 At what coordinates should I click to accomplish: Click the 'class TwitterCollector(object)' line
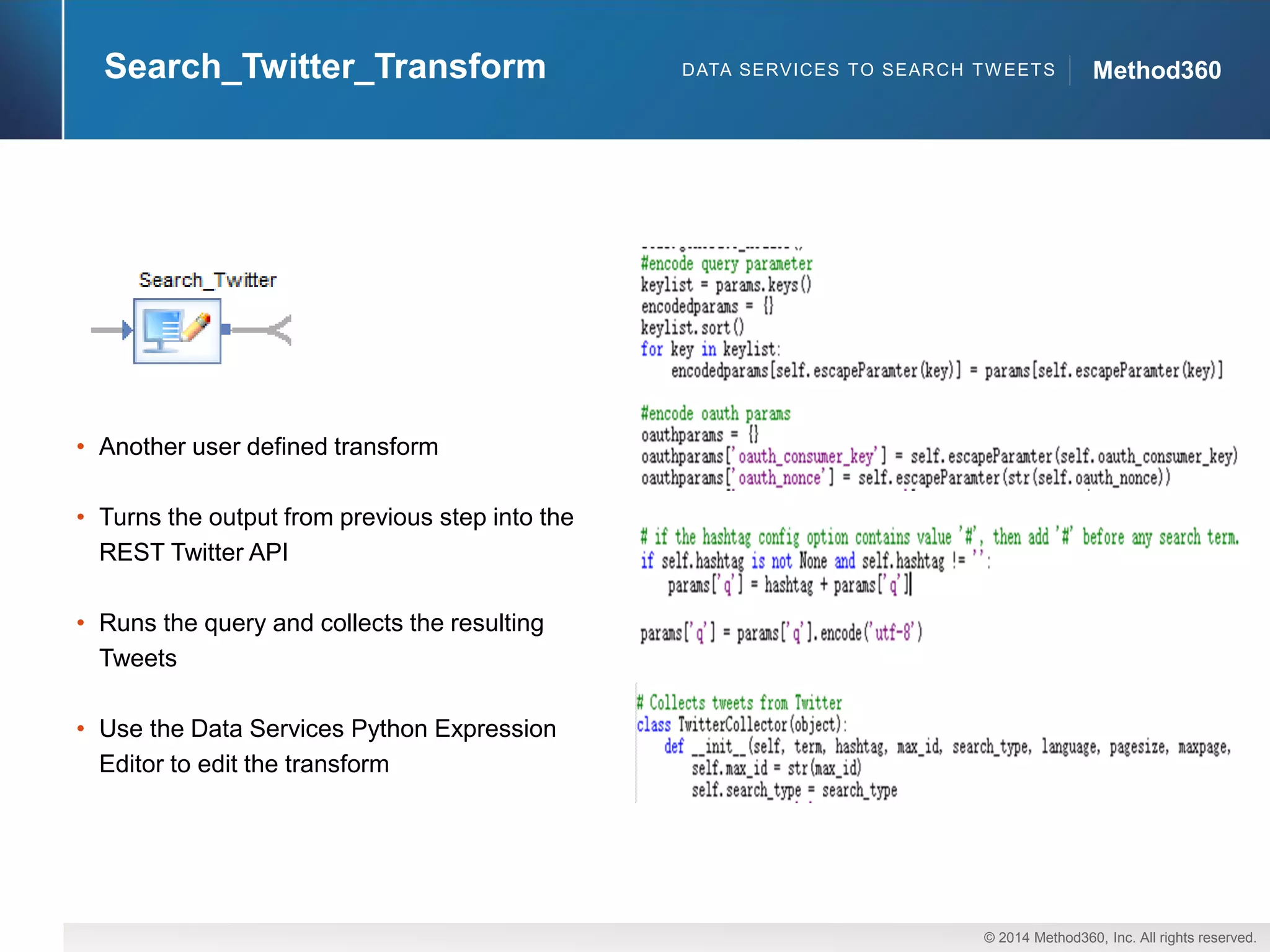tap(741, 725)
